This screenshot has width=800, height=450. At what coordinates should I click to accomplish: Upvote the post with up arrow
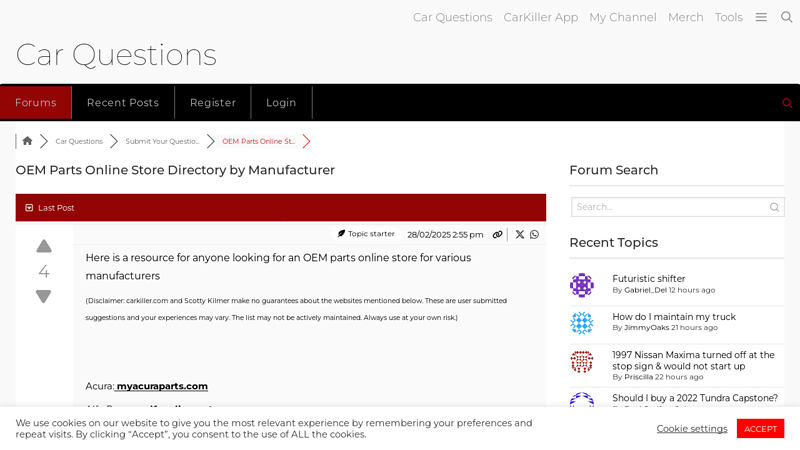(44, 246)
